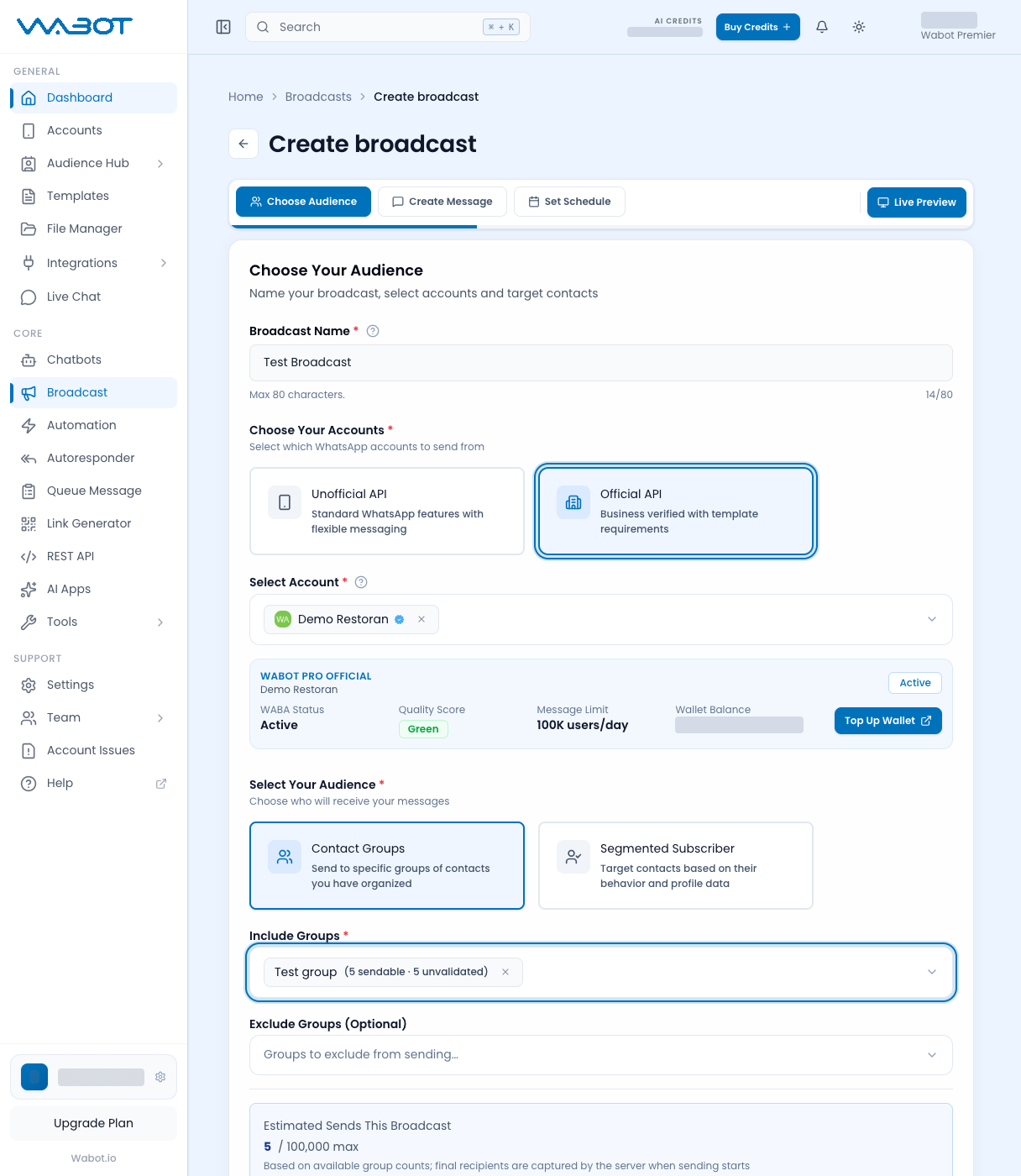Click the Chatbots robot icon
Viewport: 1021px width, 1176px height.
click(29, 360)
